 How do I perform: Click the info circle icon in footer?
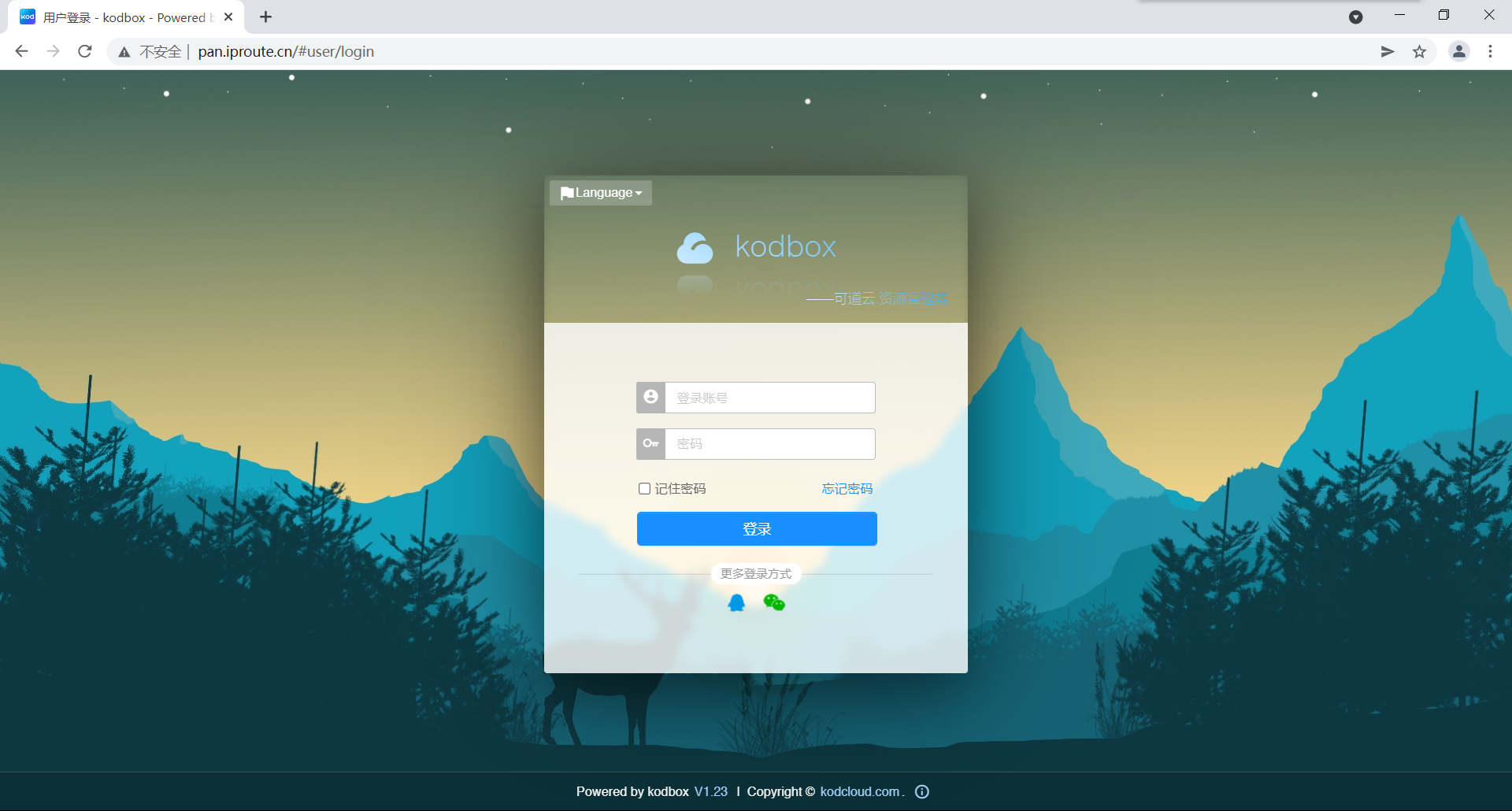[922, 791]
